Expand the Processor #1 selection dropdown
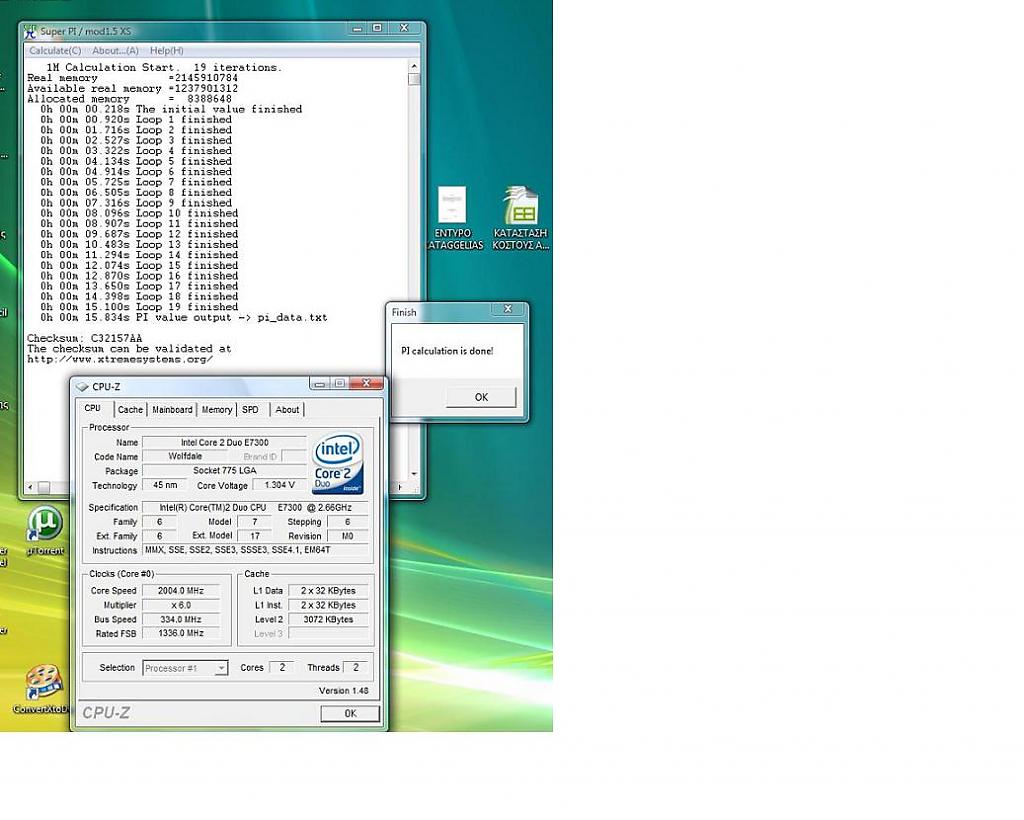The image size is (1024, 820). click(x=221, y=668)
